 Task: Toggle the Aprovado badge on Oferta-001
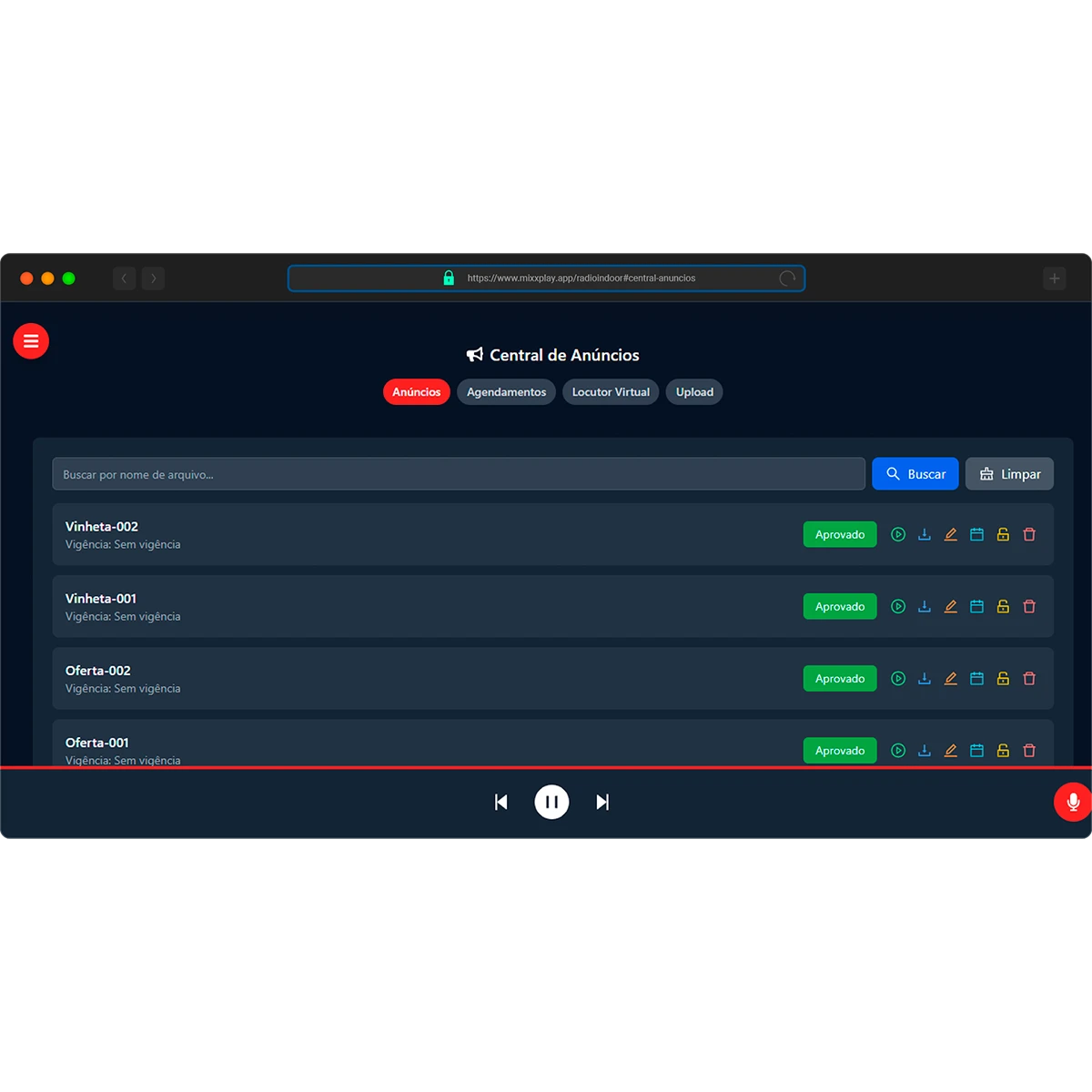tap(839, 750)
